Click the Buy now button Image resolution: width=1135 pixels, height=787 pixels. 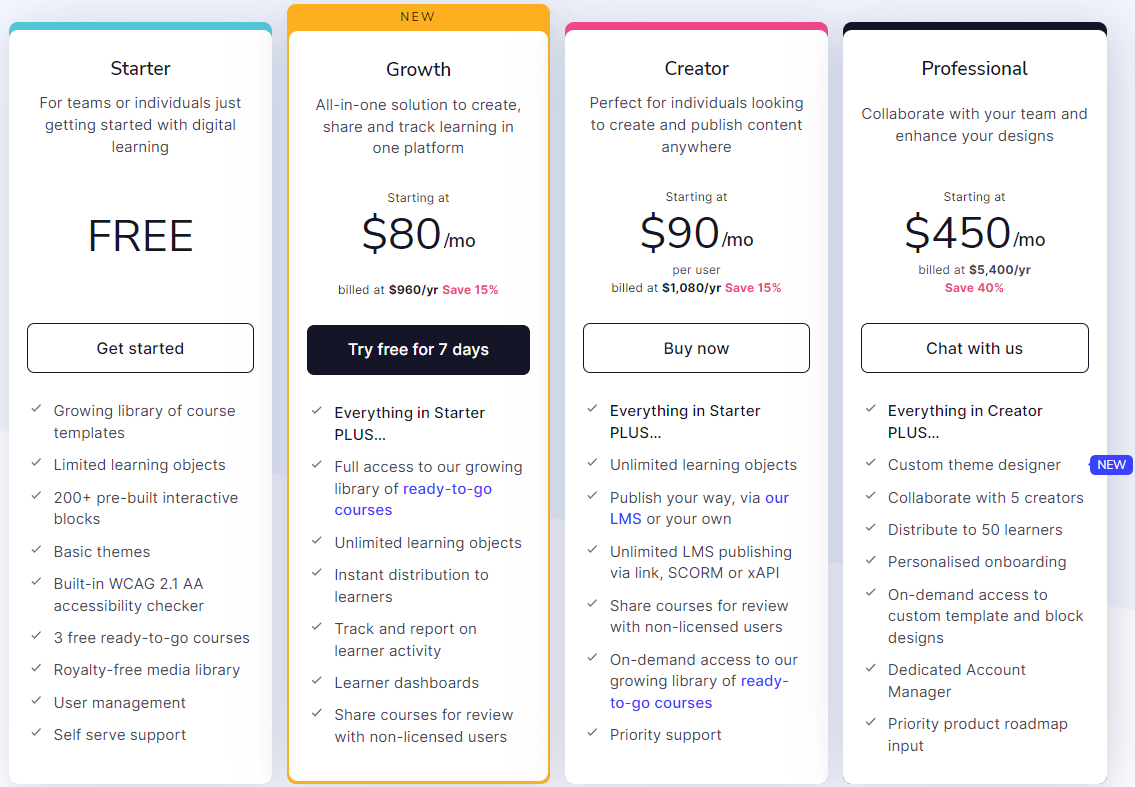point(696,348)
